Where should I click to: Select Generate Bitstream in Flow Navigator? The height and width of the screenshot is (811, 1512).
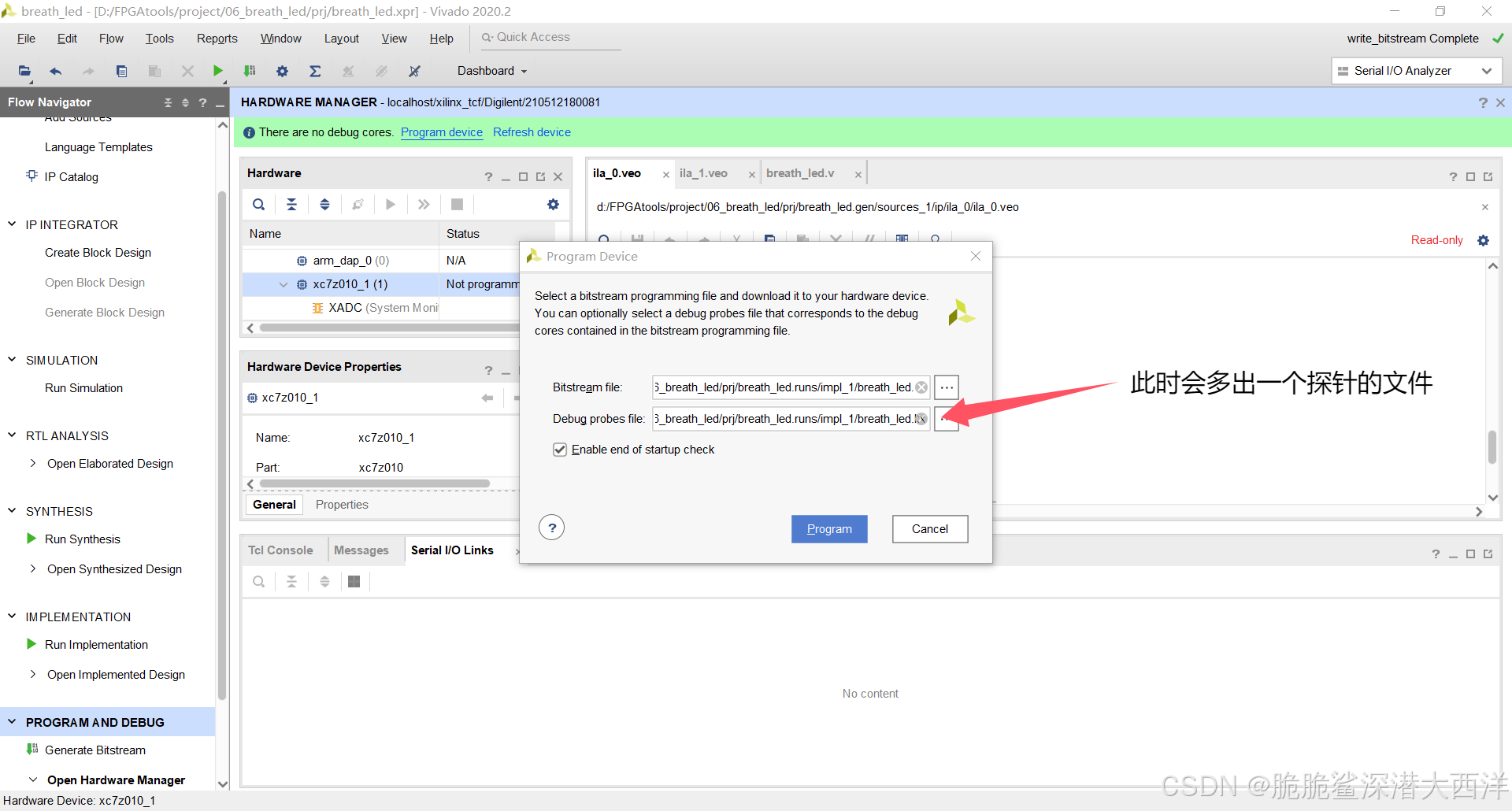pos(95,750)
